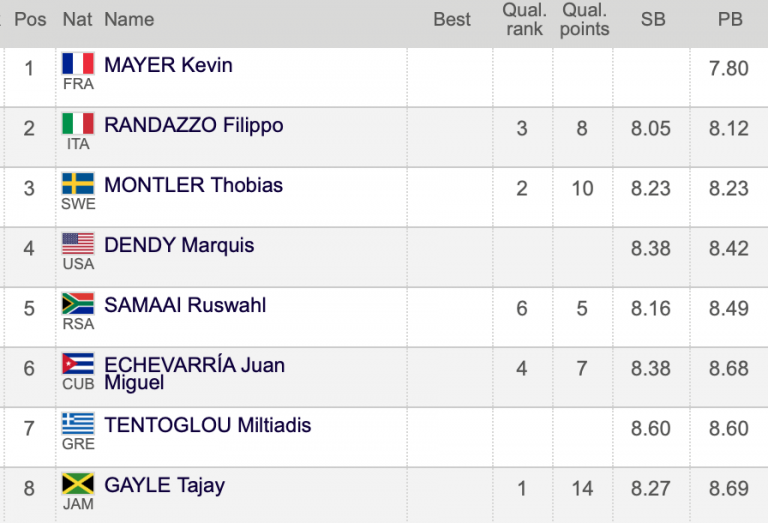Open GAYLE Tajay athlete profile
The image size is (768, 523).
pyautogui.click(x=164, y=485)
